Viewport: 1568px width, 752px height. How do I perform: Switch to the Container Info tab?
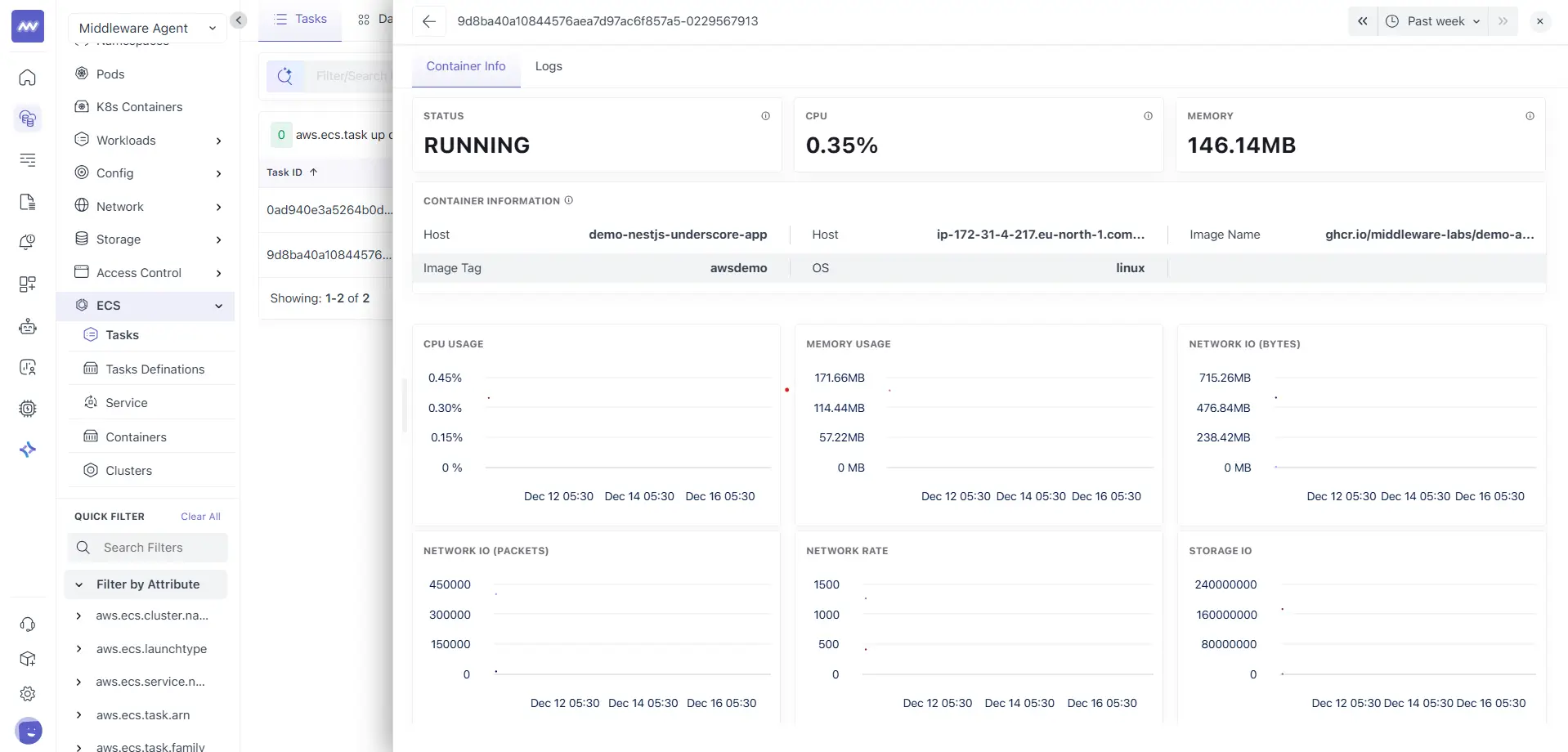[466, 66]
